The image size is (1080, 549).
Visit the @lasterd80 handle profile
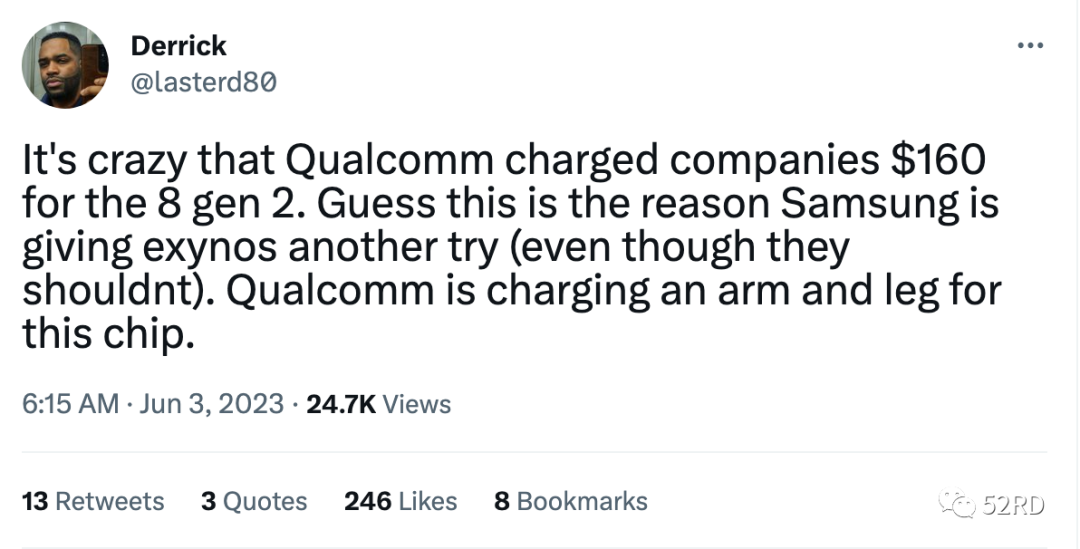pyautogui.click(x=203, y=82)
